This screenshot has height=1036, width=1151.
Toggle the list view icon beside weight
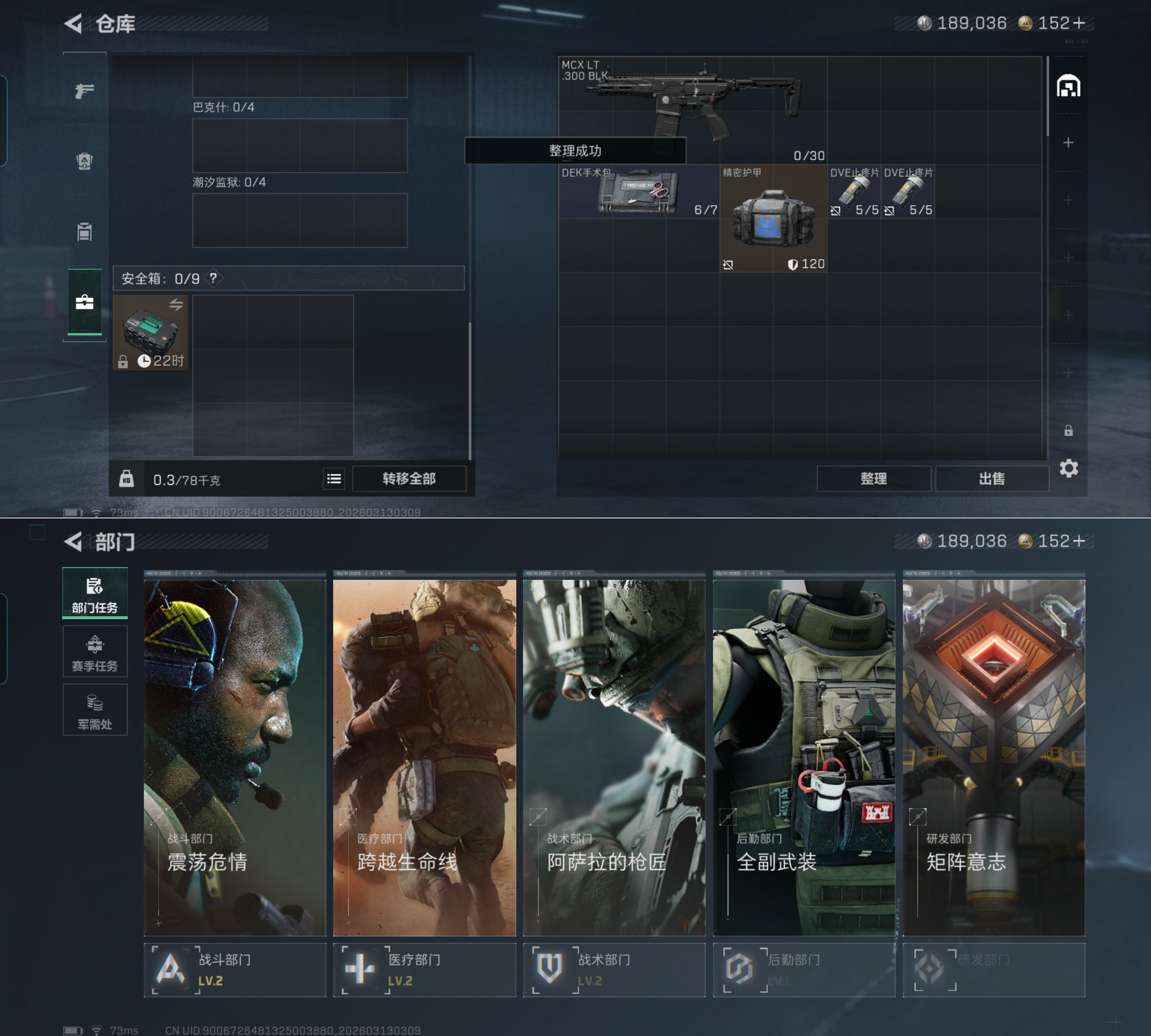[x=334, y=479]
